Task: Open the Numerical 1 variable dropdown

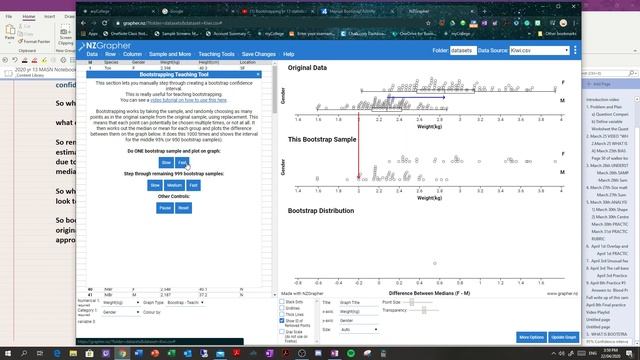Action: pos(120,302)
